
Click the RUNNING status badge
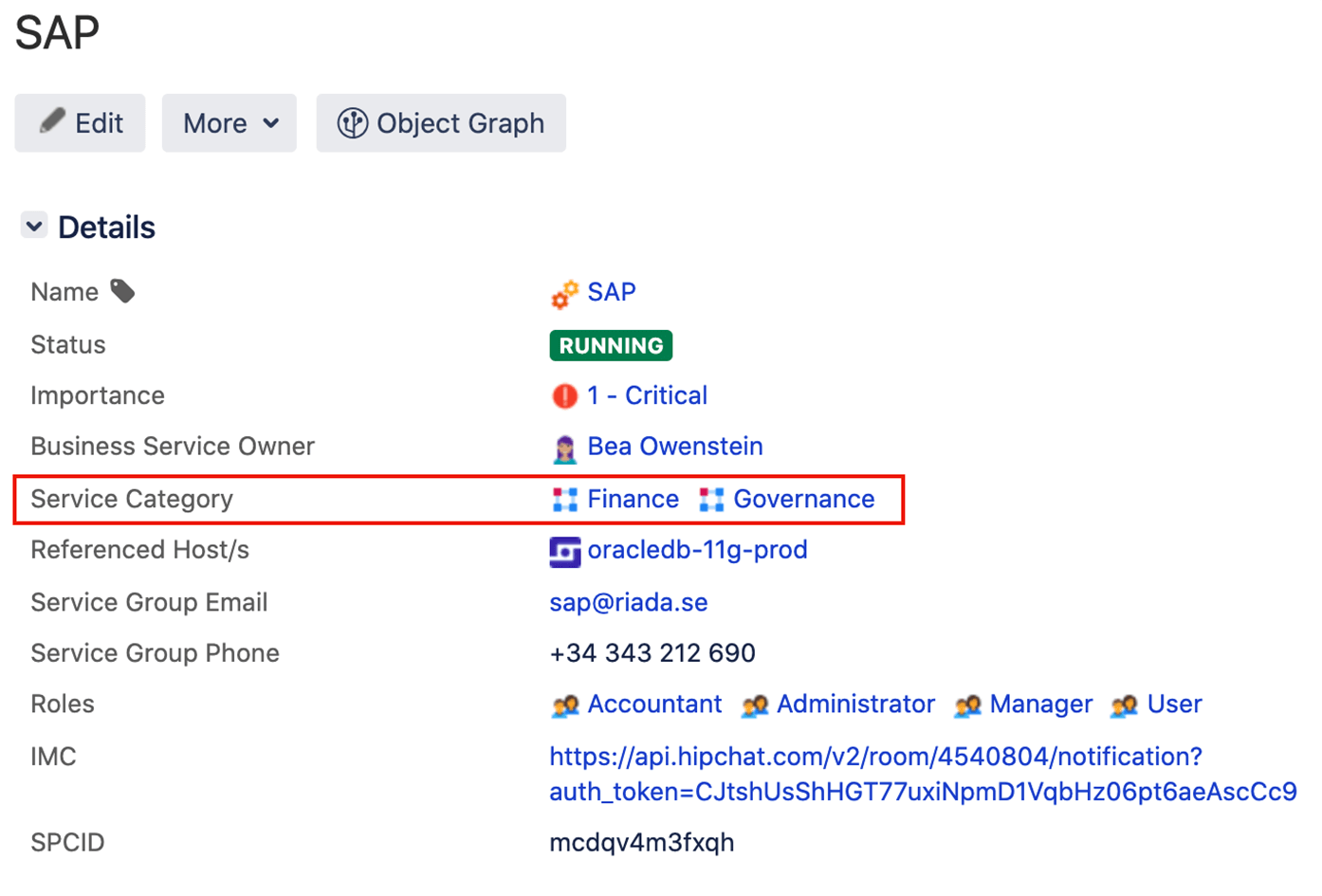coord(611,345)
